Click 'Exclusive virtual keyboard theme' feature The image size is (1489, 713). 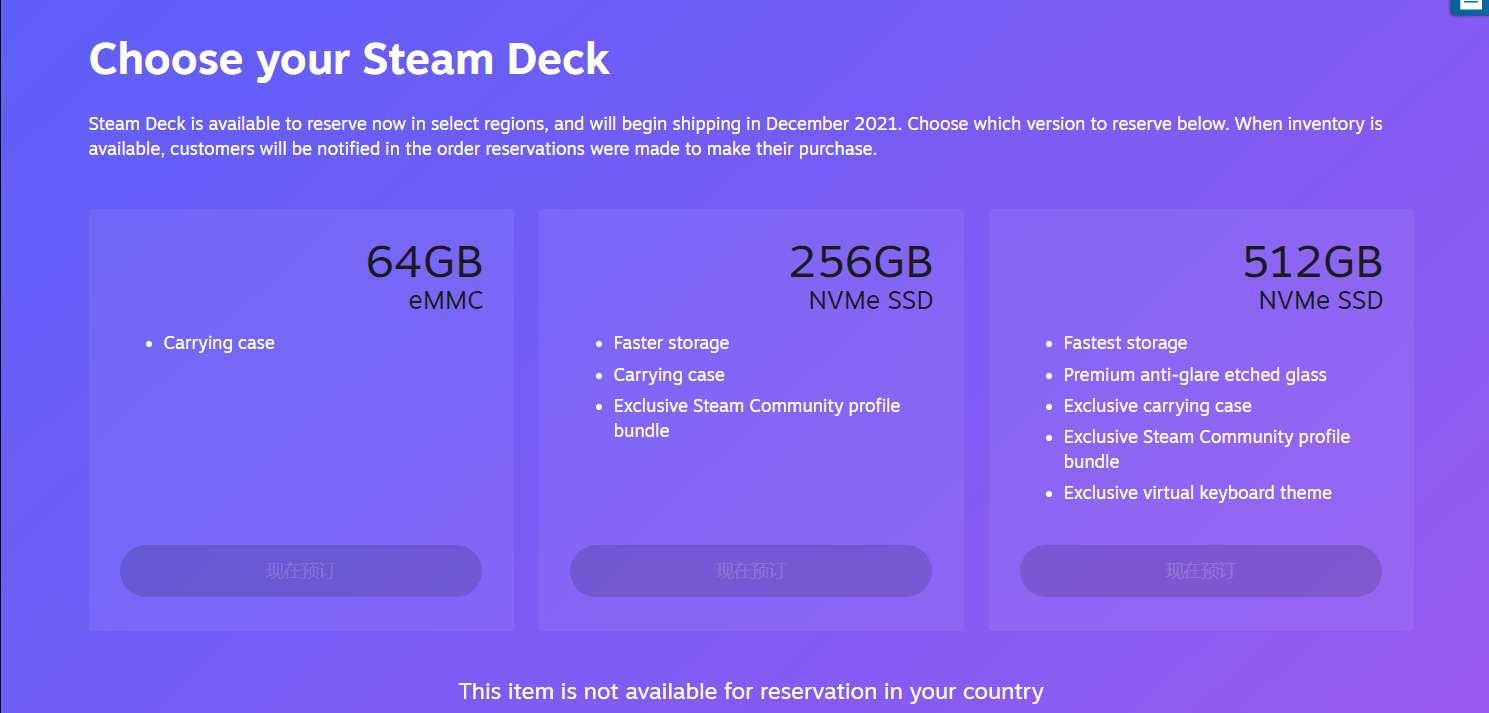1197,493
